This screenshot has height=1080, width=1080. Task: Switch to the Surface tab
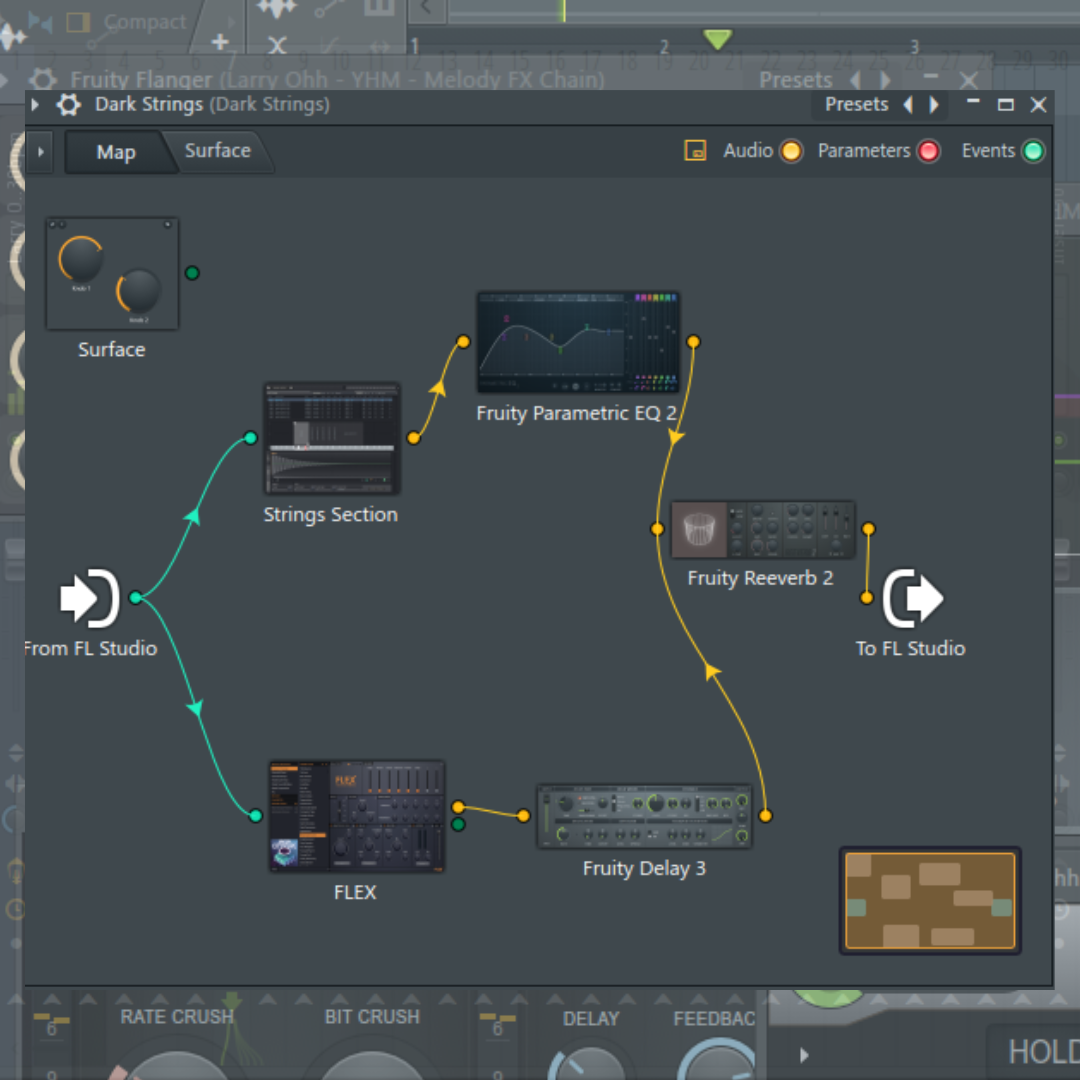[218, 150]
